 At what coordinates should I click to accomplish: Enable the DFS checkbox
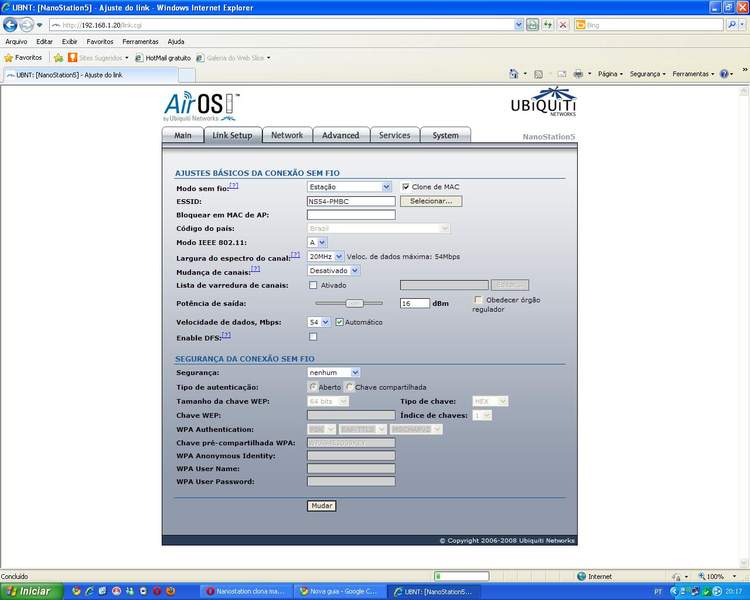(313, 337)
